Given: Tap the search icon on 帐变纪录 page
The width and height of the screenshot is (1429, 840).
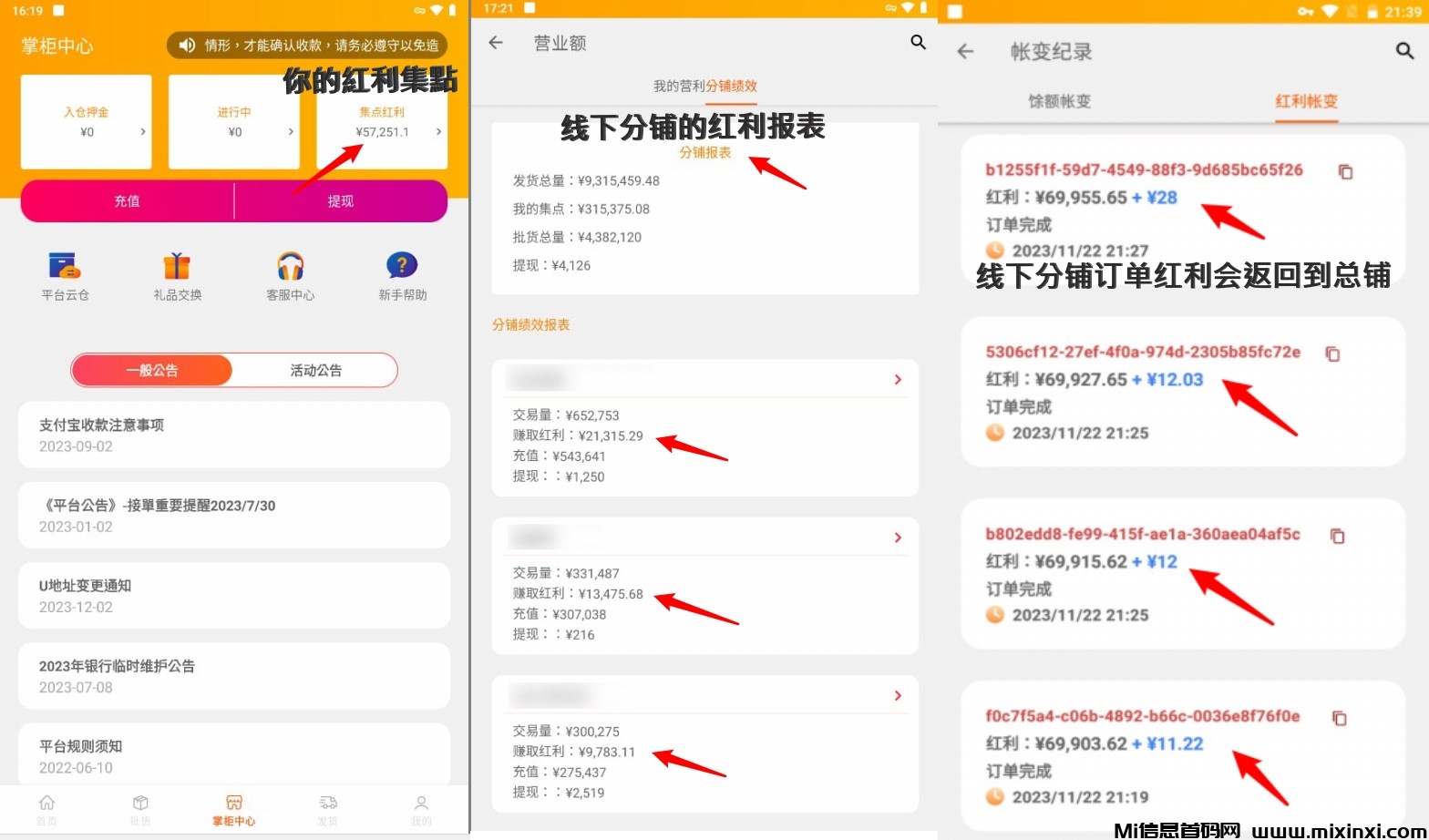Looking at the screenshot, I should (x=1404, y=51).
